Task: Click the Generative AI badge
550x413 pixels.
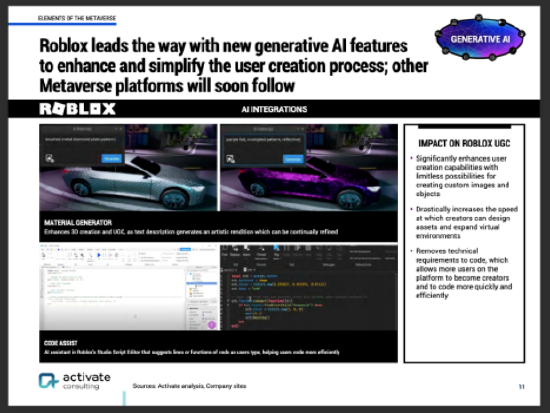Action: click(479, 38)
